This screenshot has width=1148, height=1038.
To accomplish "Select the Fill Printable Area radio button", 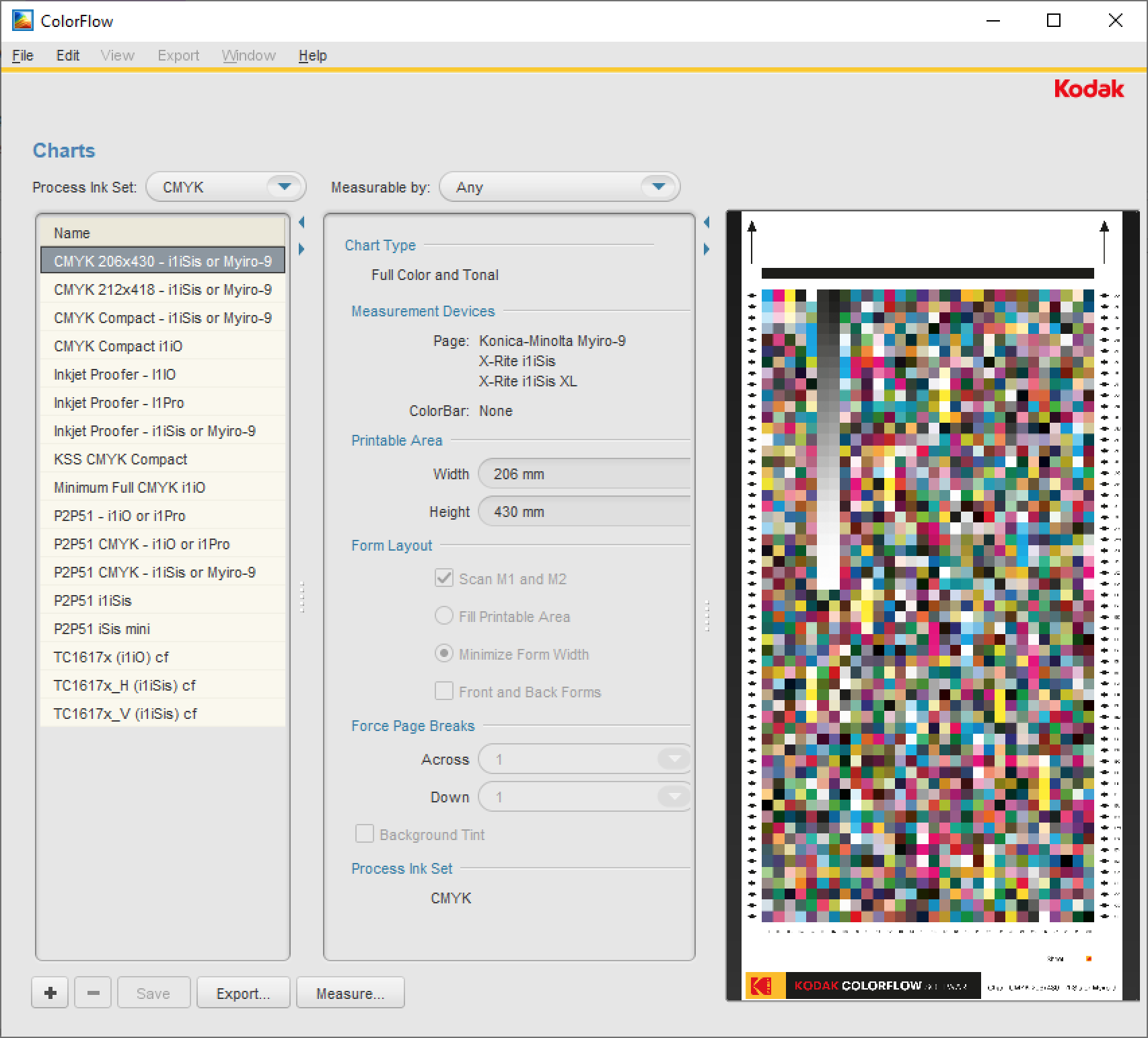I will [x=444, y=616].
